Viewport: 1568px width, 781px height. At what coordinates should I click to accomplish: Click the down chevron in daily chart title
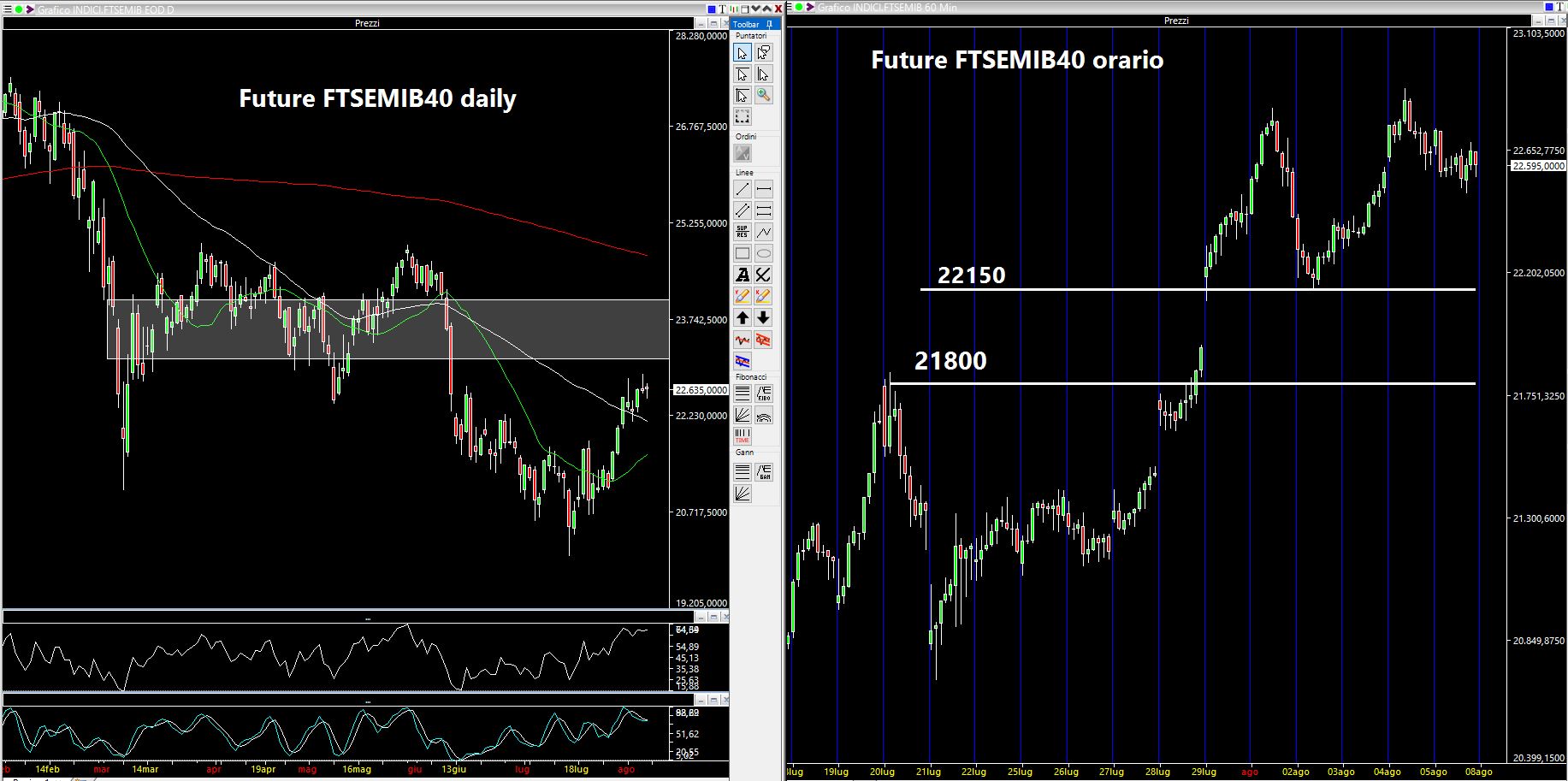tap(755, 9)
